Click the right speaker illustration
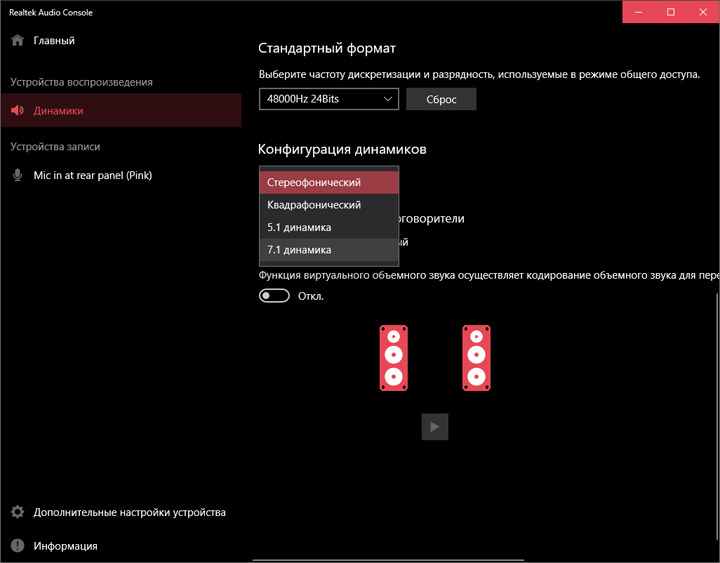The height and width of the screenshot is (563, 720). point(476,358)
